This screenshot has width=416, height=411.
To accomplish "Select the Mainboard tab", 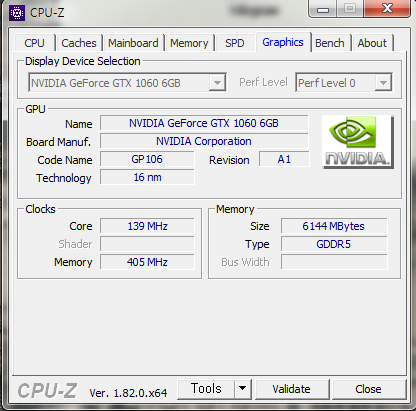I will coord(133,43).
